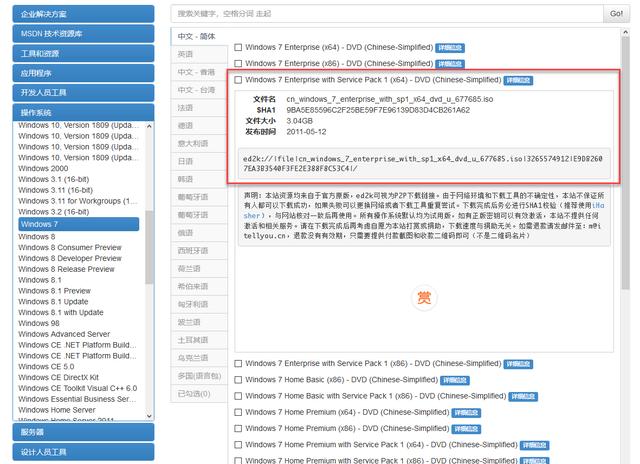
Task: Check Enterprise with Service Pack 1 (x64) checkbox
Action: coord(238,80)
